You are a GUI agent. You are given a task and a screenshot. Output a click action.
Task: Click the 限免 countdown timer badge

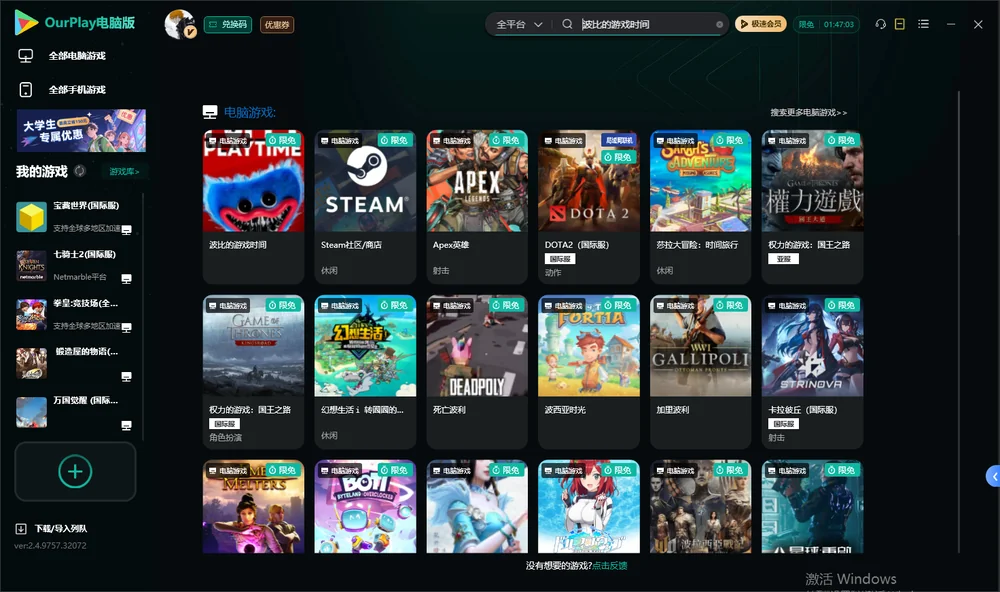click(x=826, y=24)
